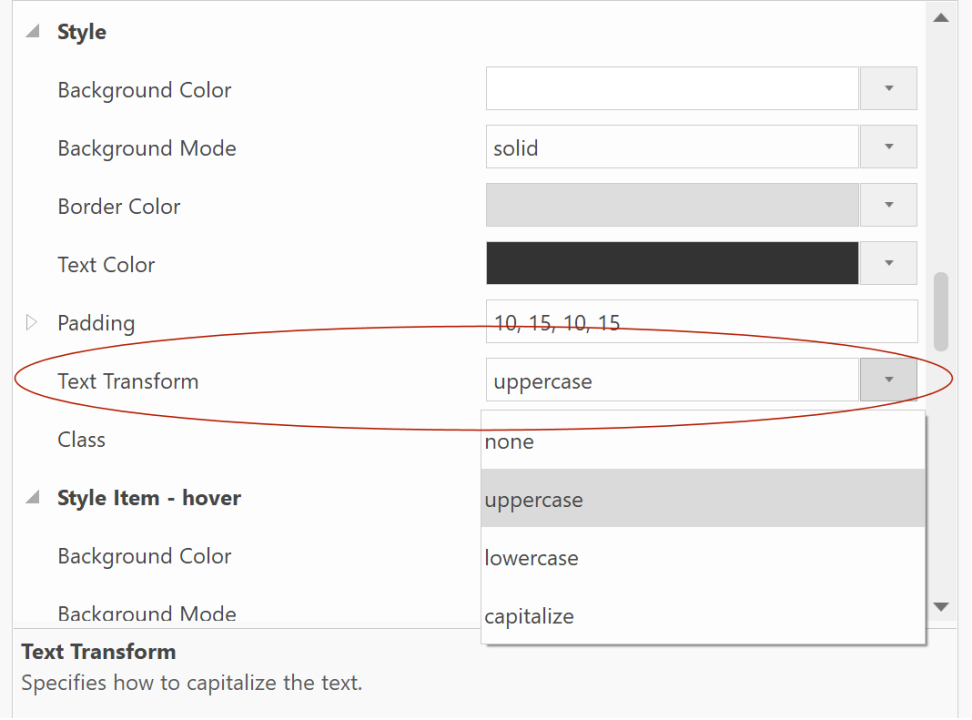Click the white Background Color swatch
The image size is (972, 720).
672,89
